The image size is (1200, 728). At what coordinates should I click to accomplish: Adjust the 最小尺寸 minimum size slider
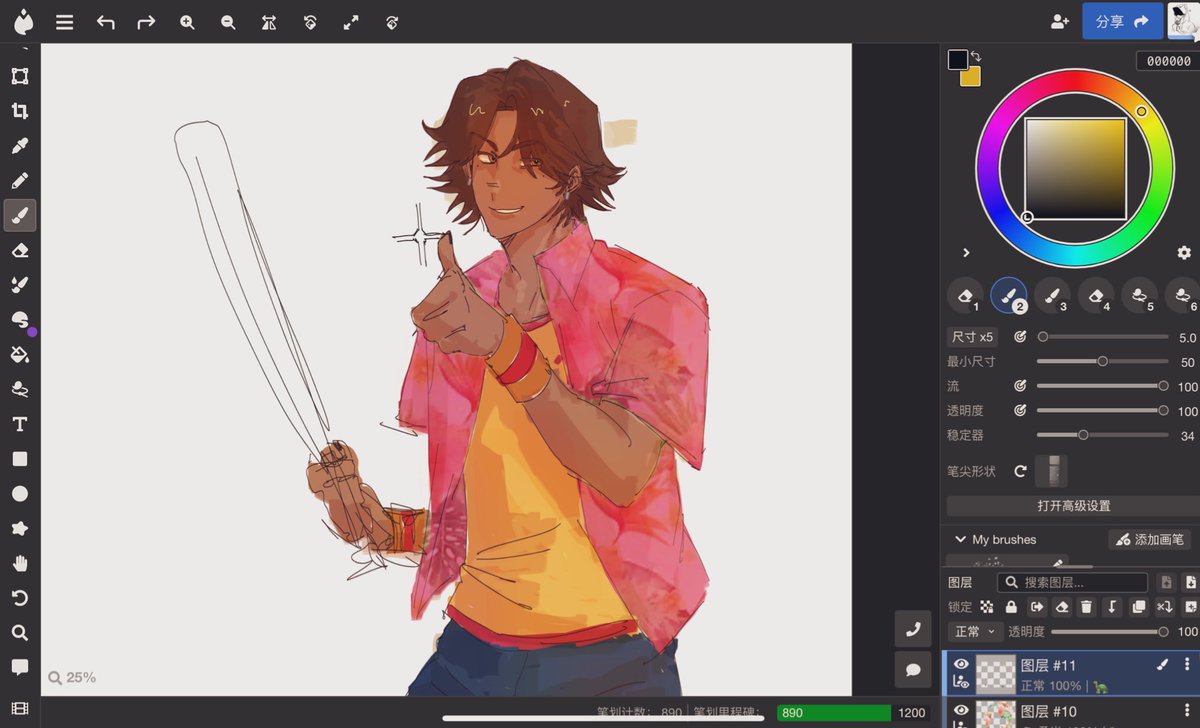(1102, 361)
